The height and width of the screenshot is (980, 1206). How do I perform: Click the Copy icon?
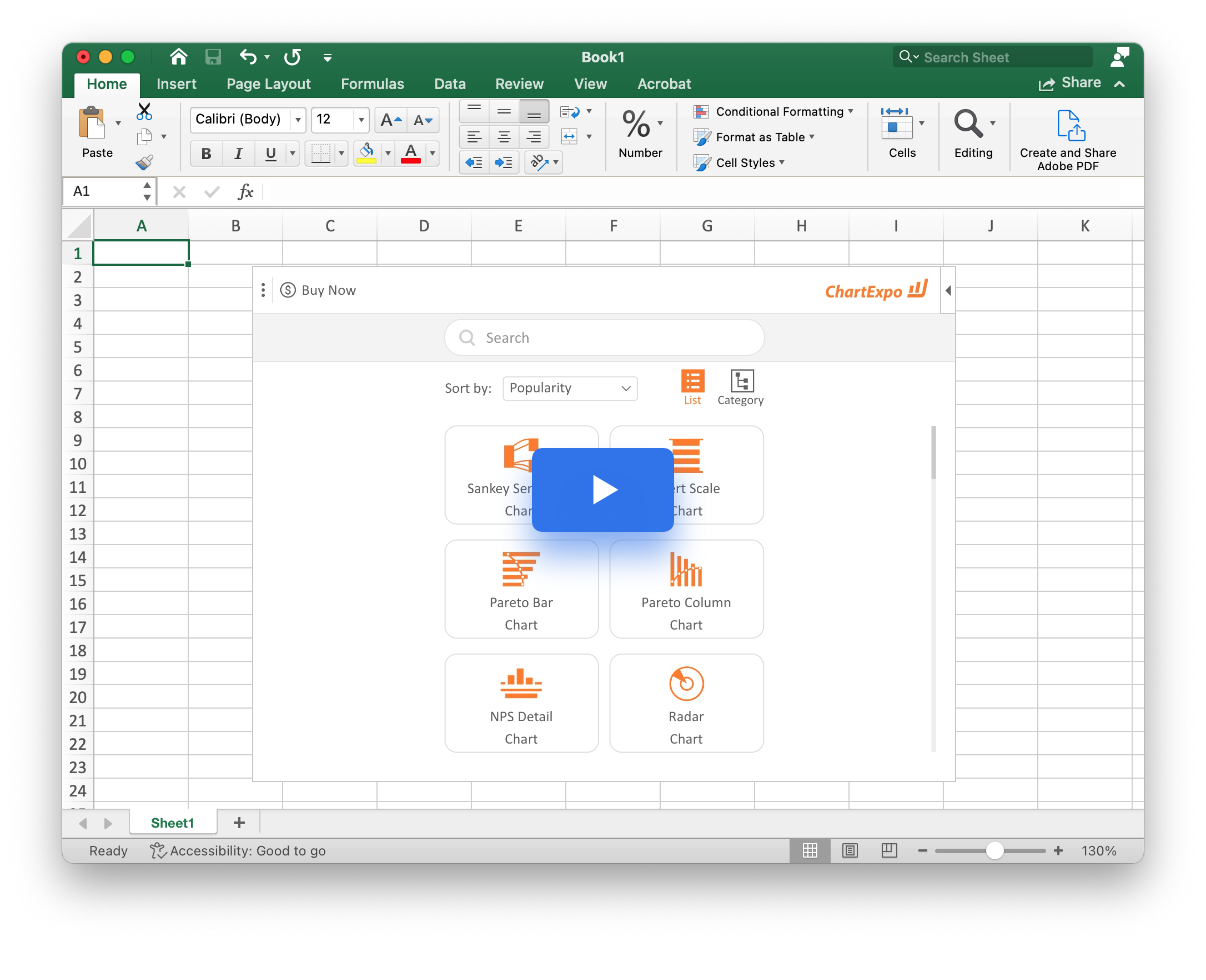144,137
